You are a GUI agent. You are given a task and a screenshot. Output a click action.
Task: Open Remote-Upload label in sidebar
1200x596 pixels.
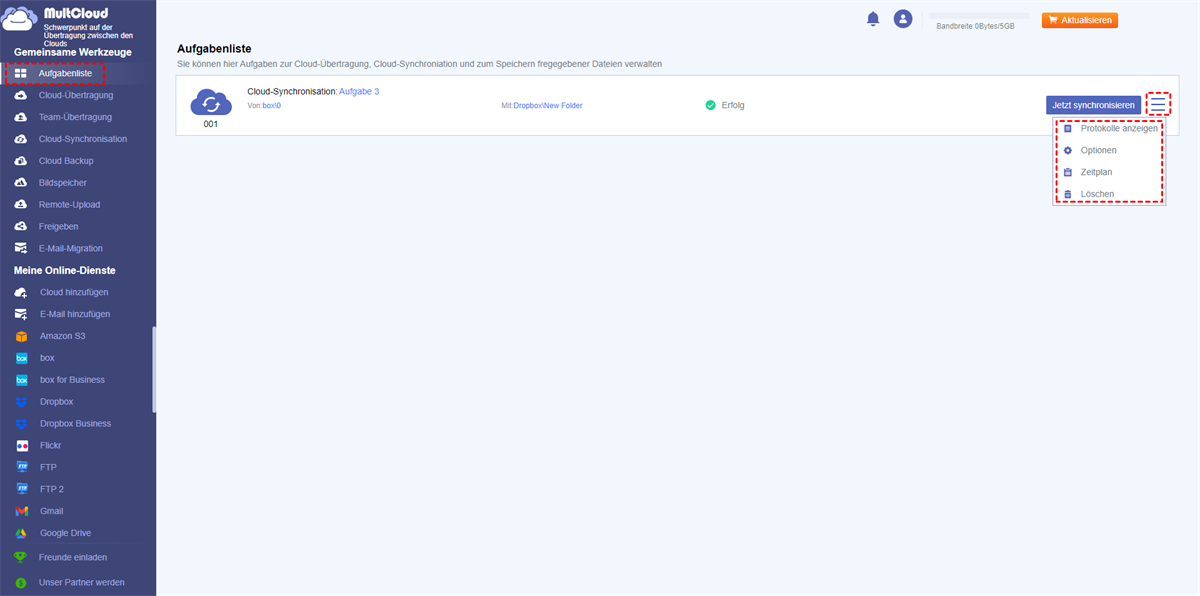coord(70,205)
